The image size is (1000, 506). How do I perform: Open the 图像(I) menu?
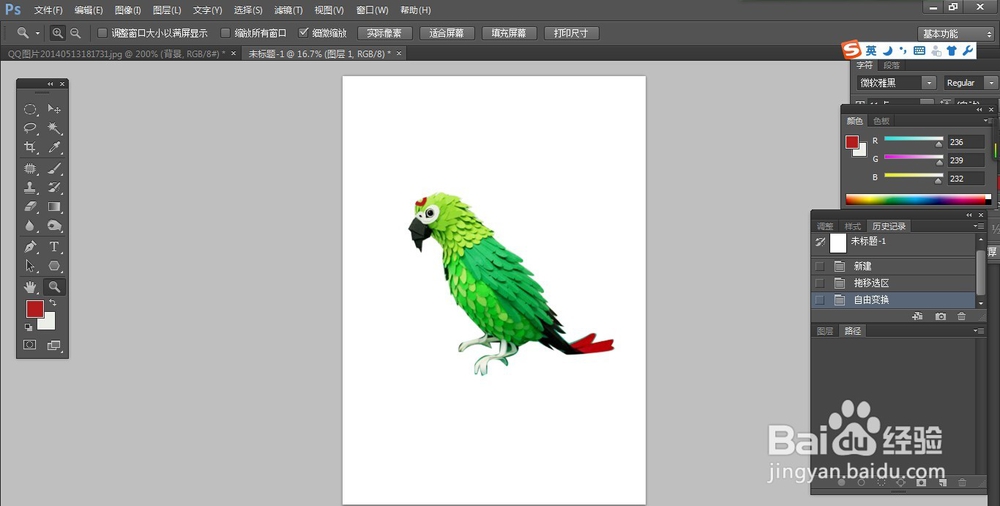point(128,10)
